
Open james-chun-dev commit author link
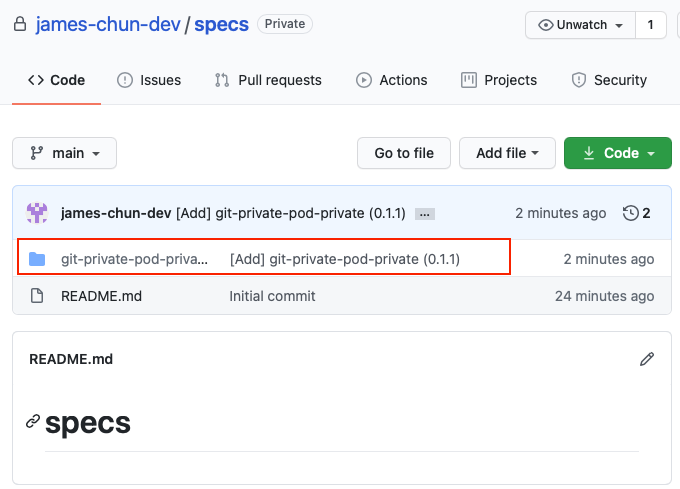click(x=116, y=213)
